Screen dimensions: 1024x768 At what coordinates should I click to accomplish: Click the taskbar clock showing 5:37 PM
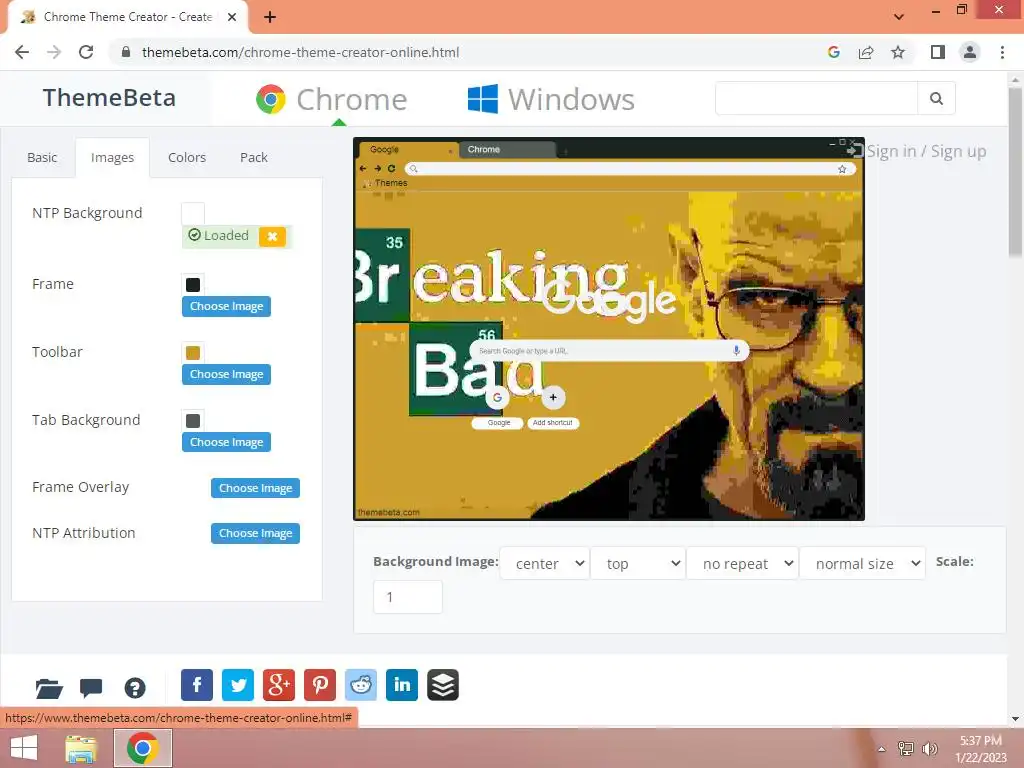coord(981,749)
